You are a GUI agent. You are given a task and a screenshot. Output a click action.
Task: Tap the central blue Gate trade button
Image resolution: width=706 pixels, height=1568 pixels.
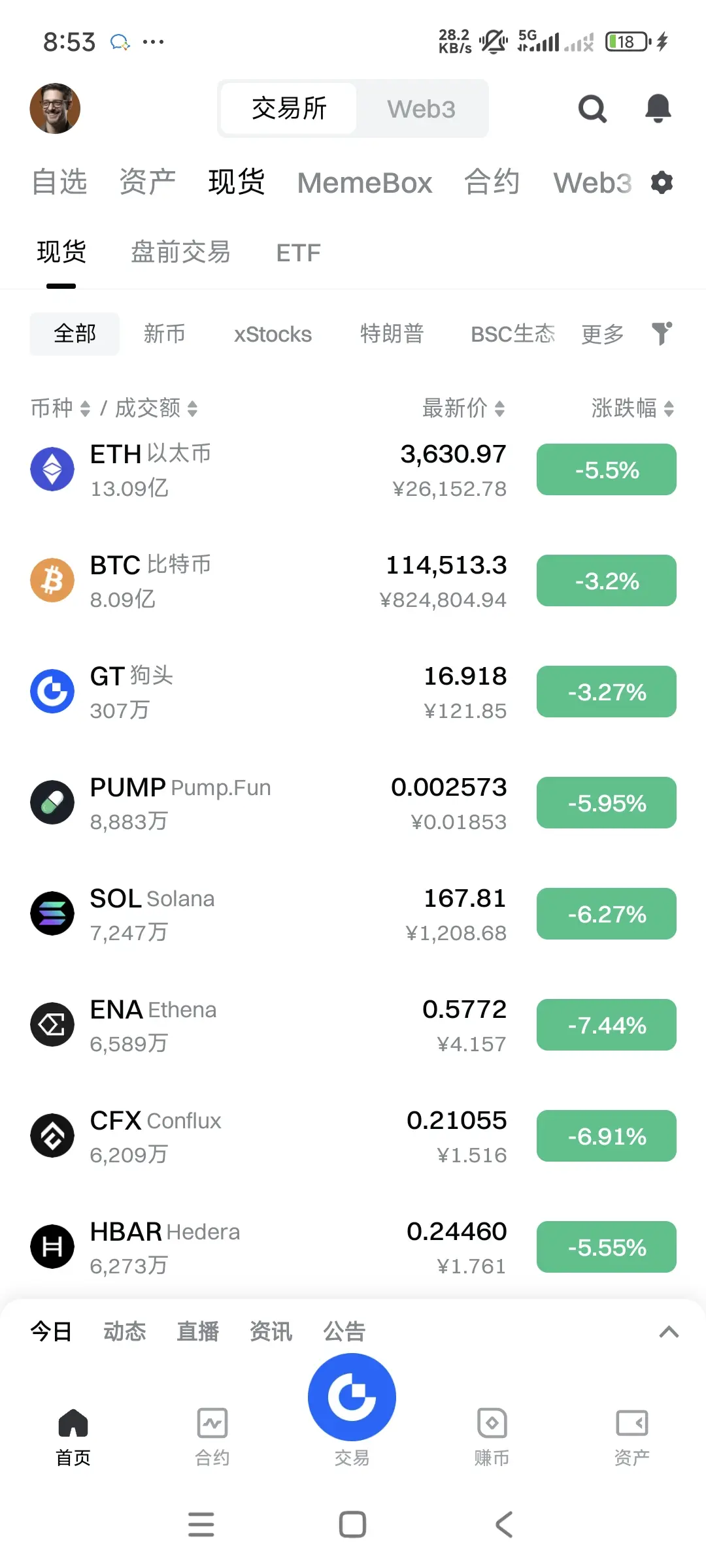click(352, 1397)
